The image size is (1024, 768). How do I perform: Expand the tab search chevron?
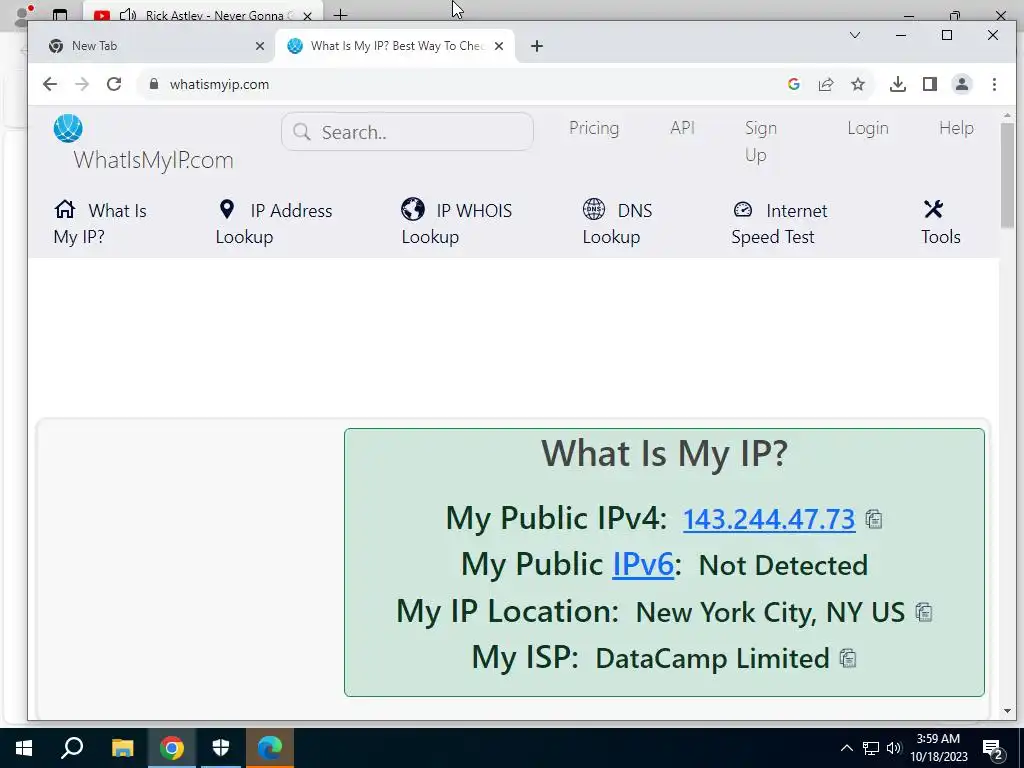click(x=855, y=35)
